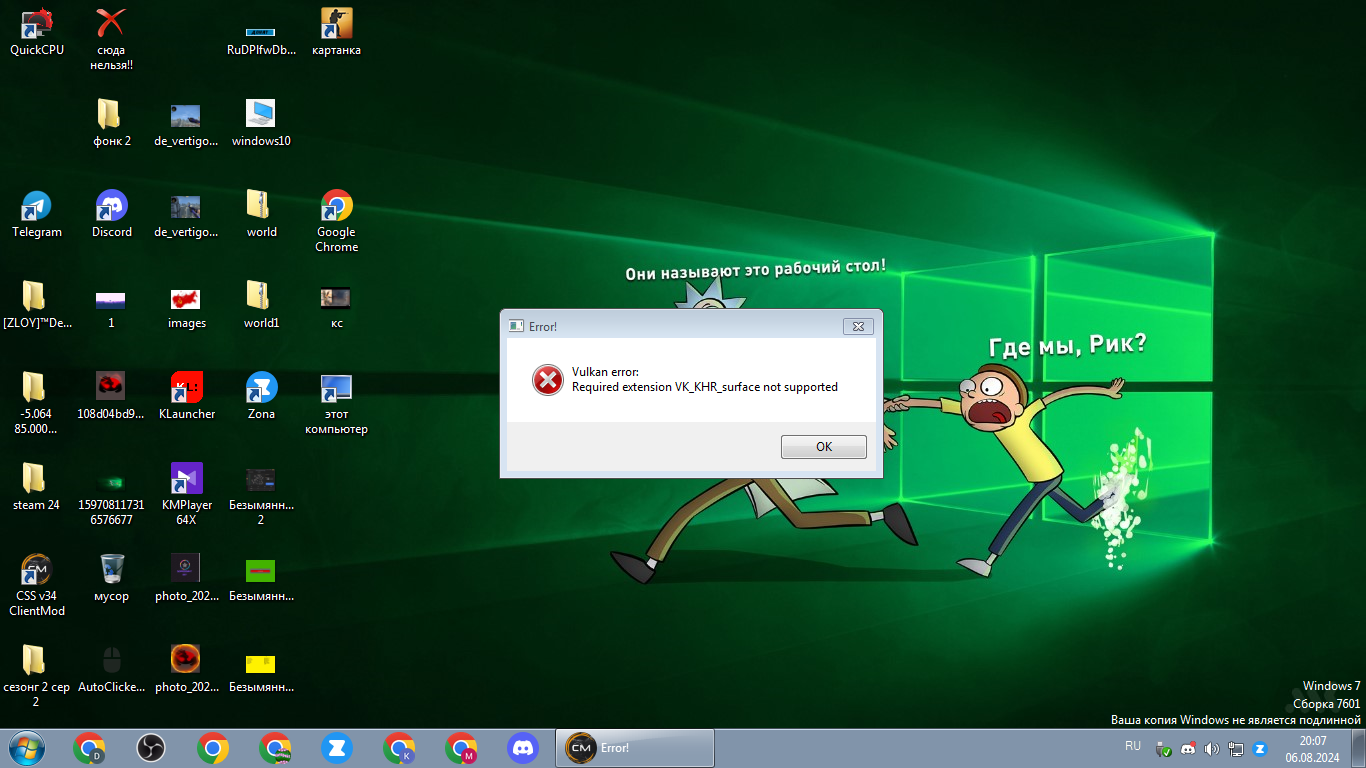Select the world1 folder on desktop

[x=261, y=298]
